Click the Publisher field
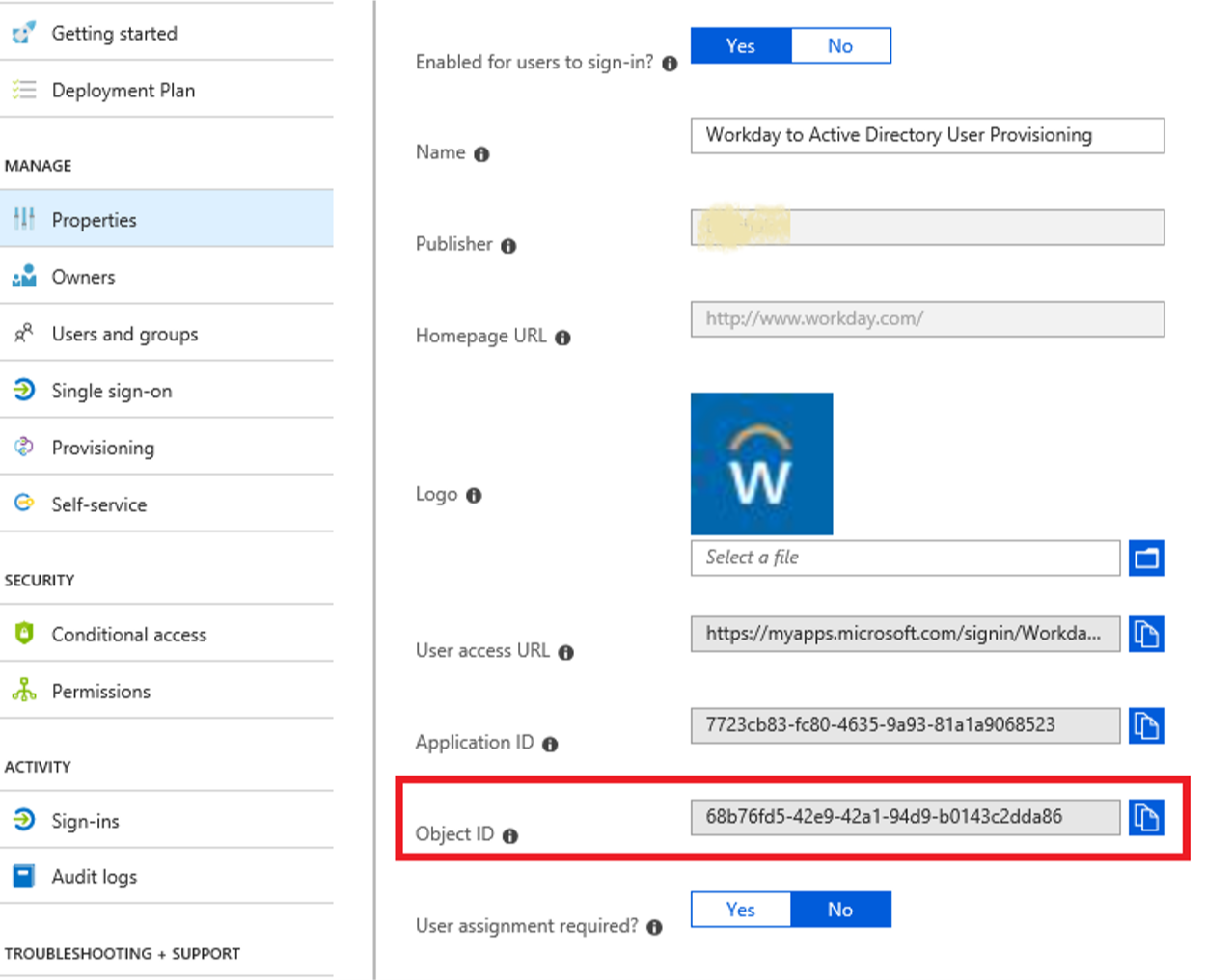 tap(927, 228)
